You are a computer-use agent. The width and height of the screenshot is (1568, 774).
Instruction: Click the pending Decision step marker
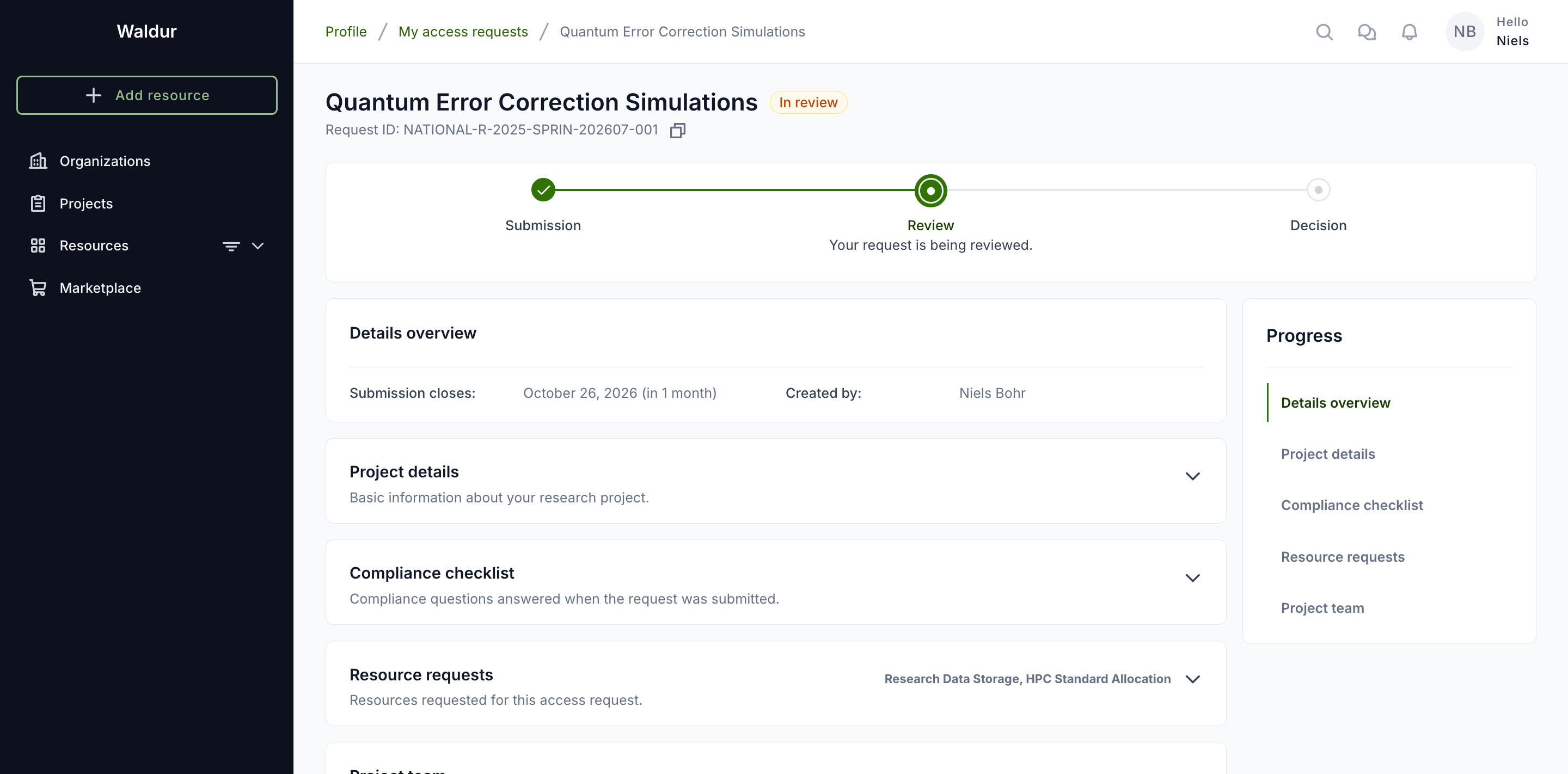(x=1318, y=190)
